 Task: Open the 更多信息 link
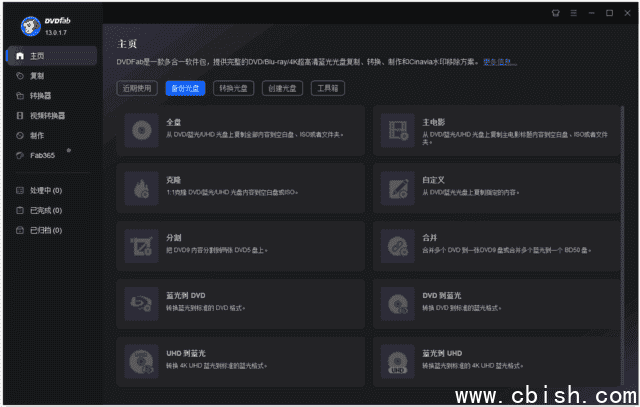pyautogui.click(x=500, y=62)
